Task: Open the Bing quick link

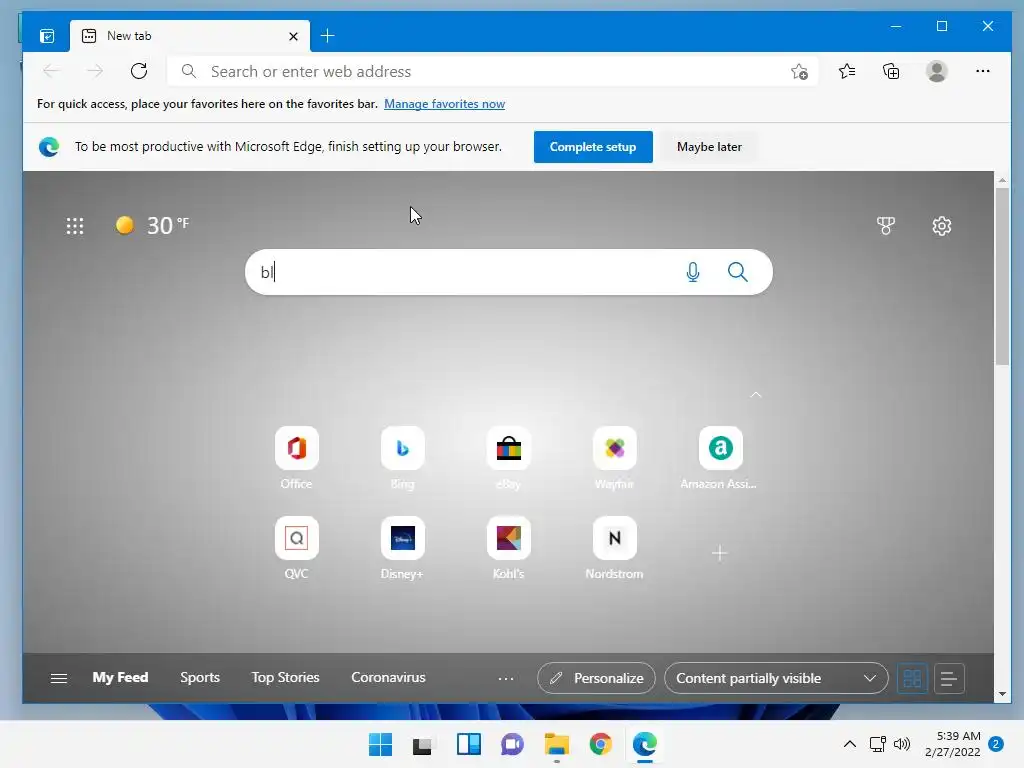Action: 402,458
